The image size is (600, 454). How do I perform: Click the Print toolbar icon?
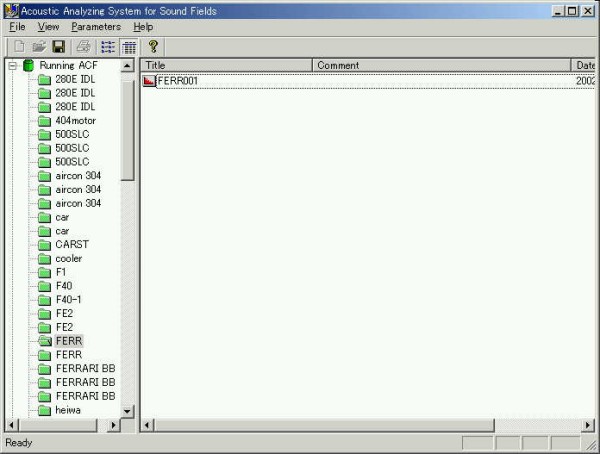point(83,47)
